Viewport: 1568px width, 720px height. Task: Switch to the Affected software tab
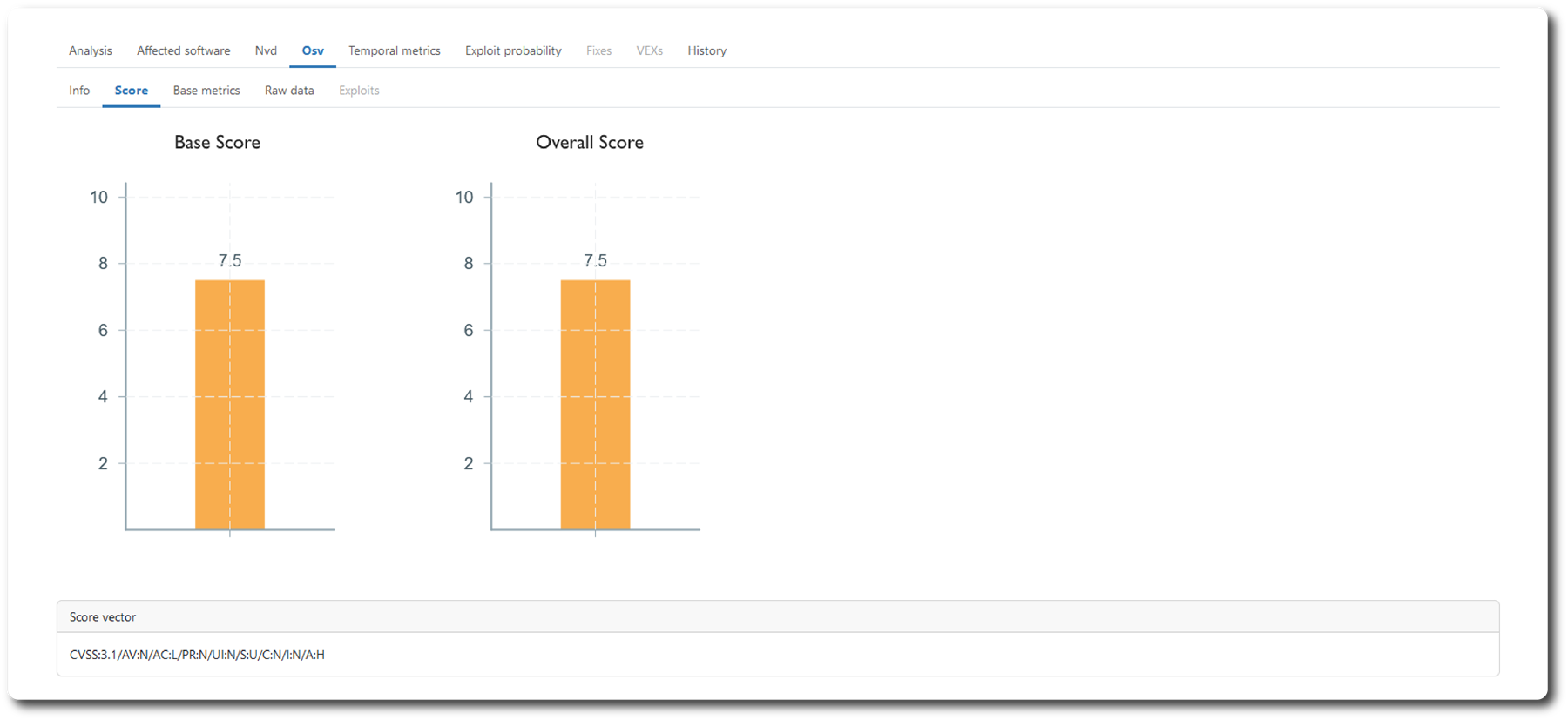click(x=183, y=50)
